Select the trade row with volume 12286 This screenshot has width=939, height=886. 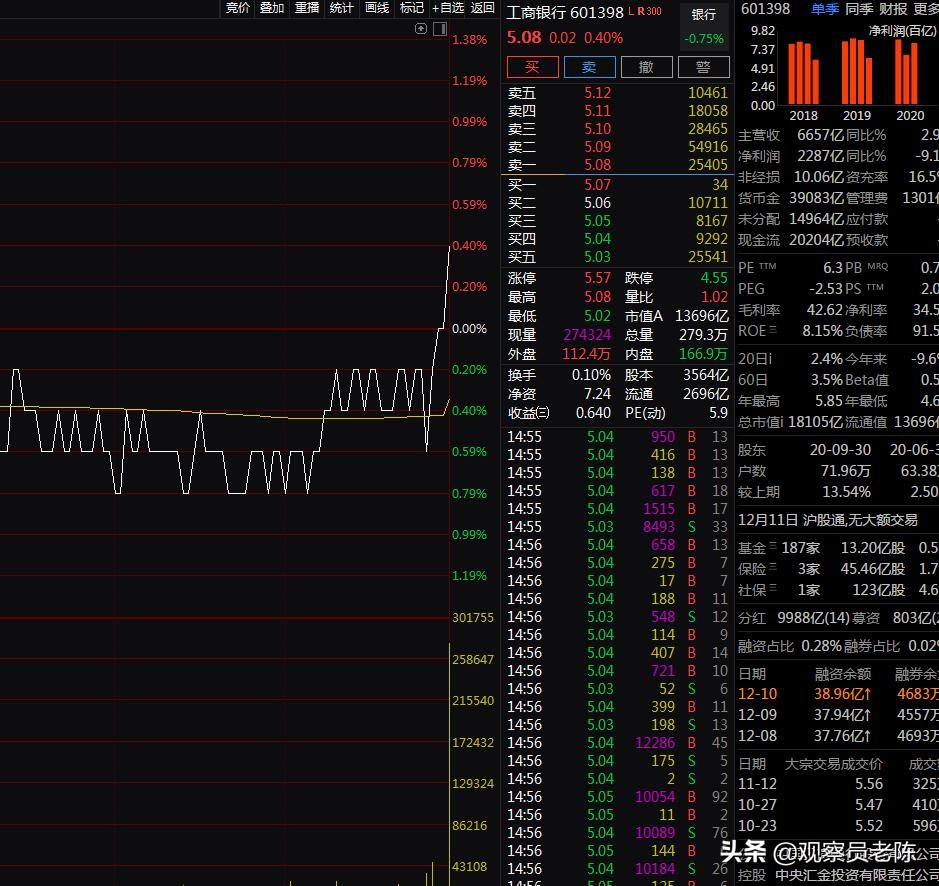click(x=617, y=743)
